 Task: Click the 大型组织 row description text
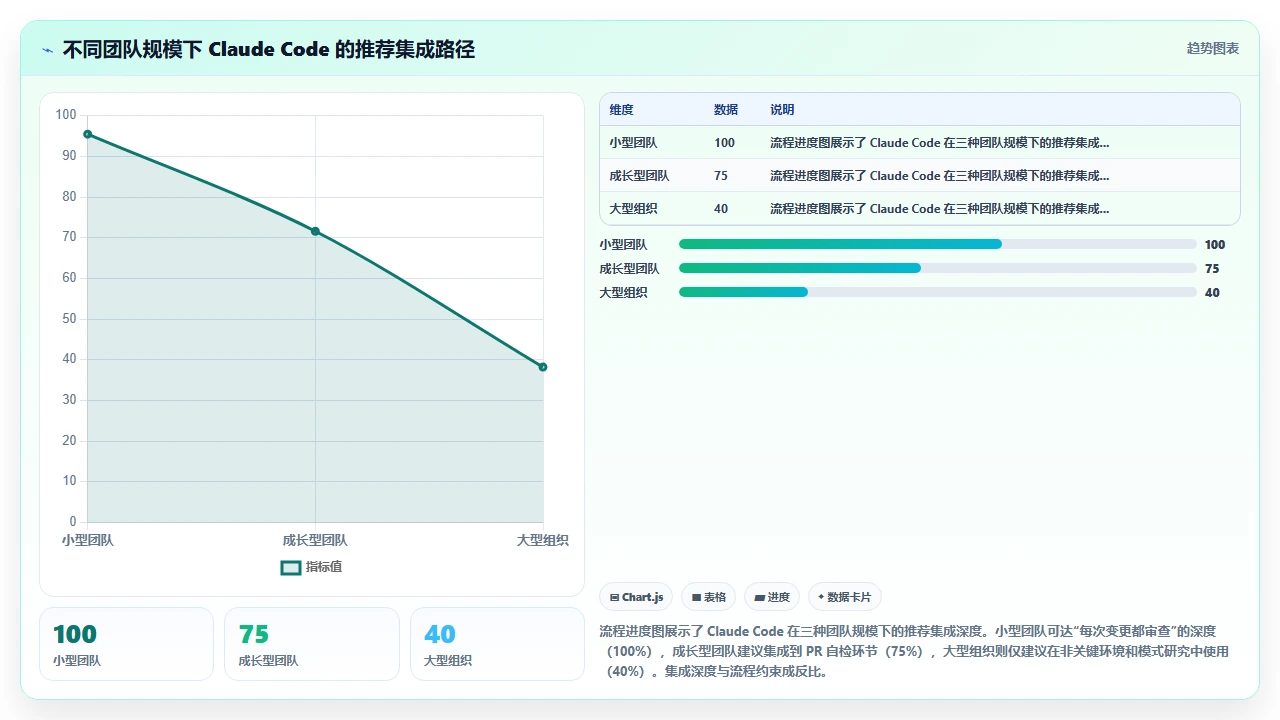point(939,209)
